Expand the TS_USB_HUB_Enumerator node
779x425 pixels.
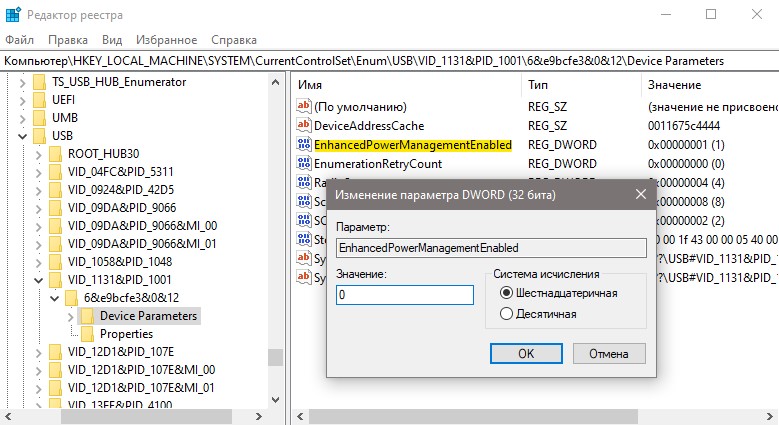click(22, 83)
